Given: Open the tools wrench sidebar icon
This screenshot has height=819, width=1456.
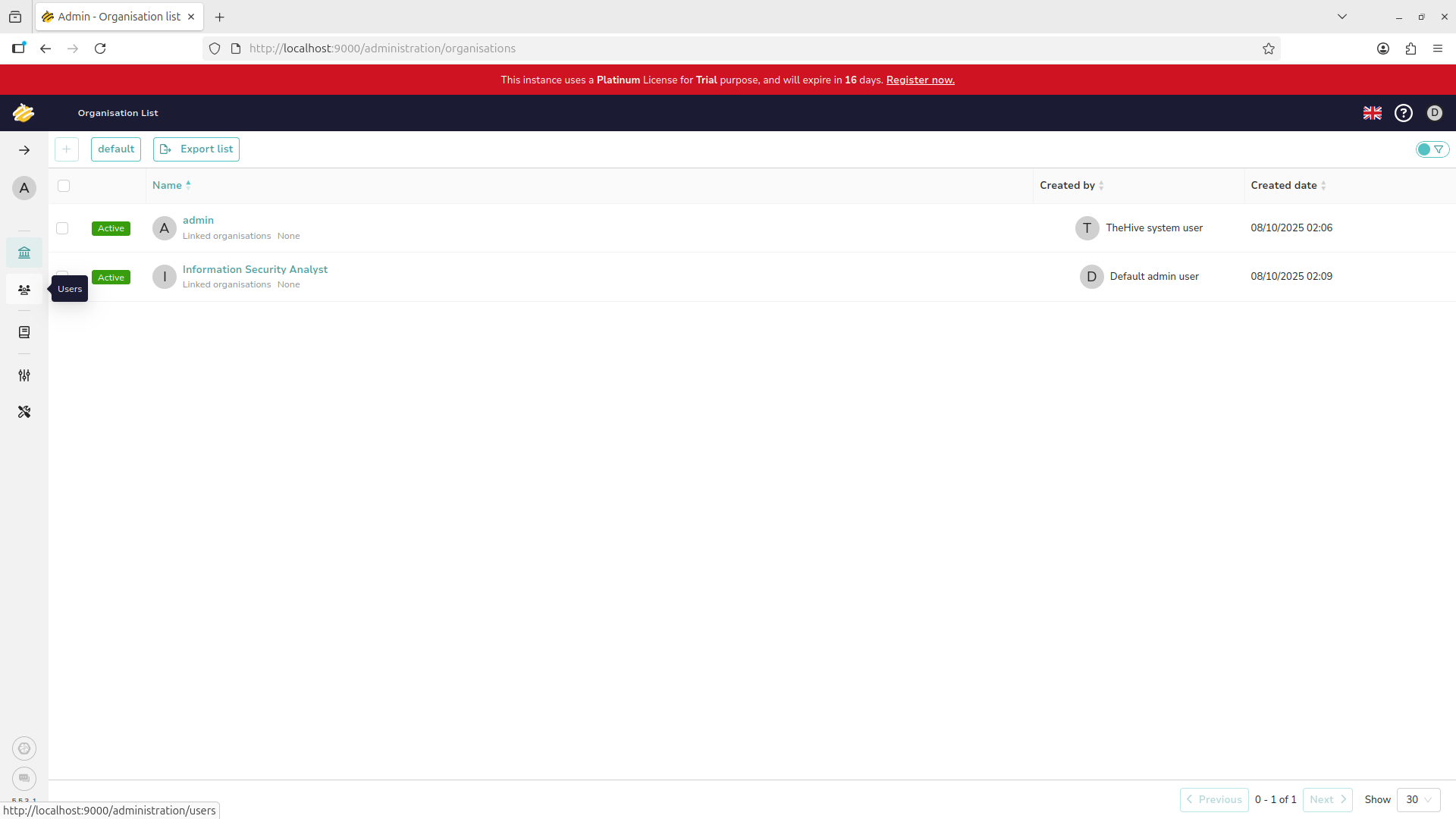Looking at the screenshot, I should tap(24, 412).
